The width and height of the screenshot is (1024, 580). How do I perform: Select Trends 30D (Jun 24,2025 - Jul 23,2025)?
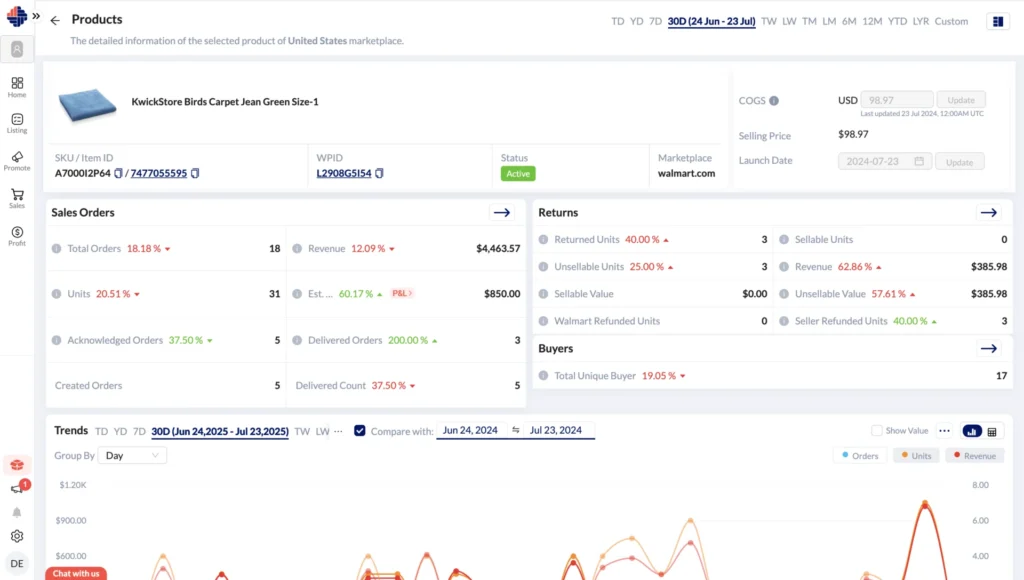220,431
